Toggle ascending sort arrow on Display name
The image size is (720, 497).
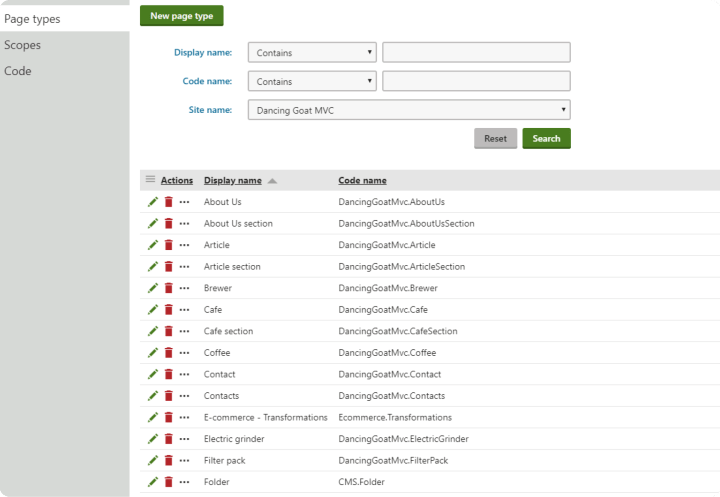[x=272, y=181]
